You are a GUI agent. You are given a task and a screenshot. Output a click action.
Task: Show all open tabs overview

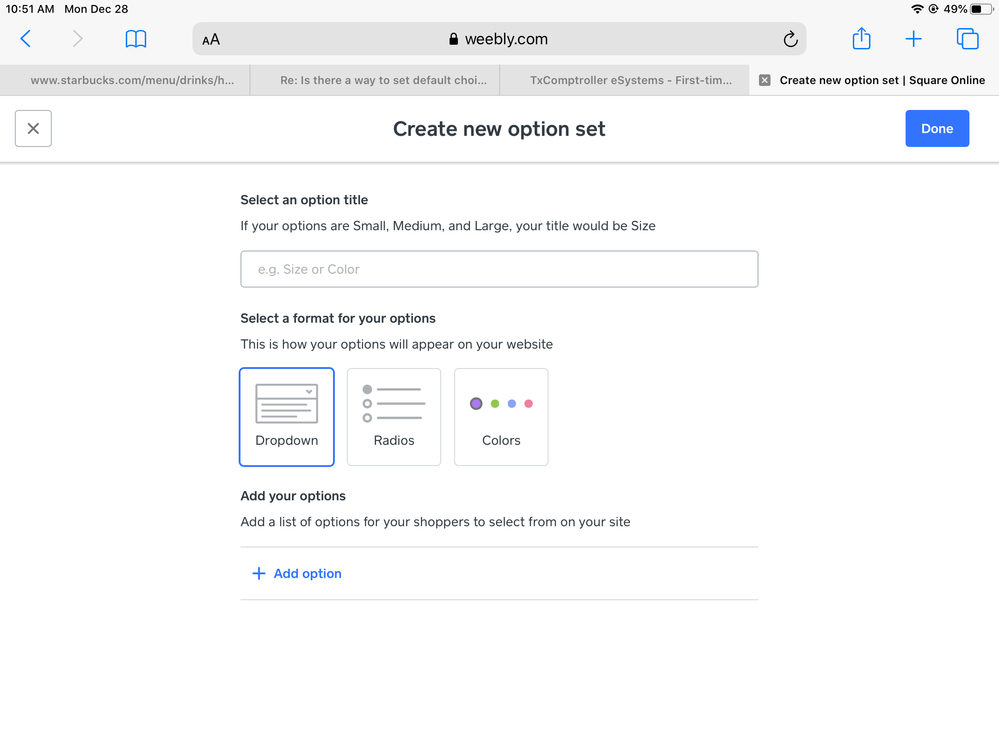point(967,39)
